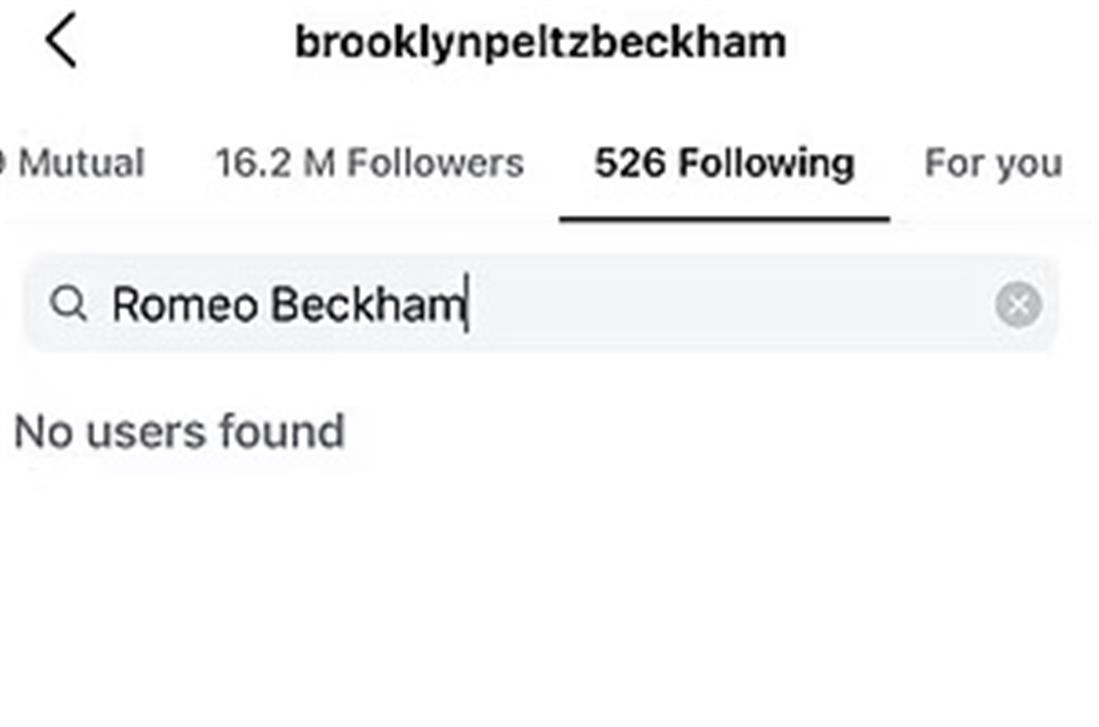View the Followers list
Screen dimensions: 1099x727
370,163
